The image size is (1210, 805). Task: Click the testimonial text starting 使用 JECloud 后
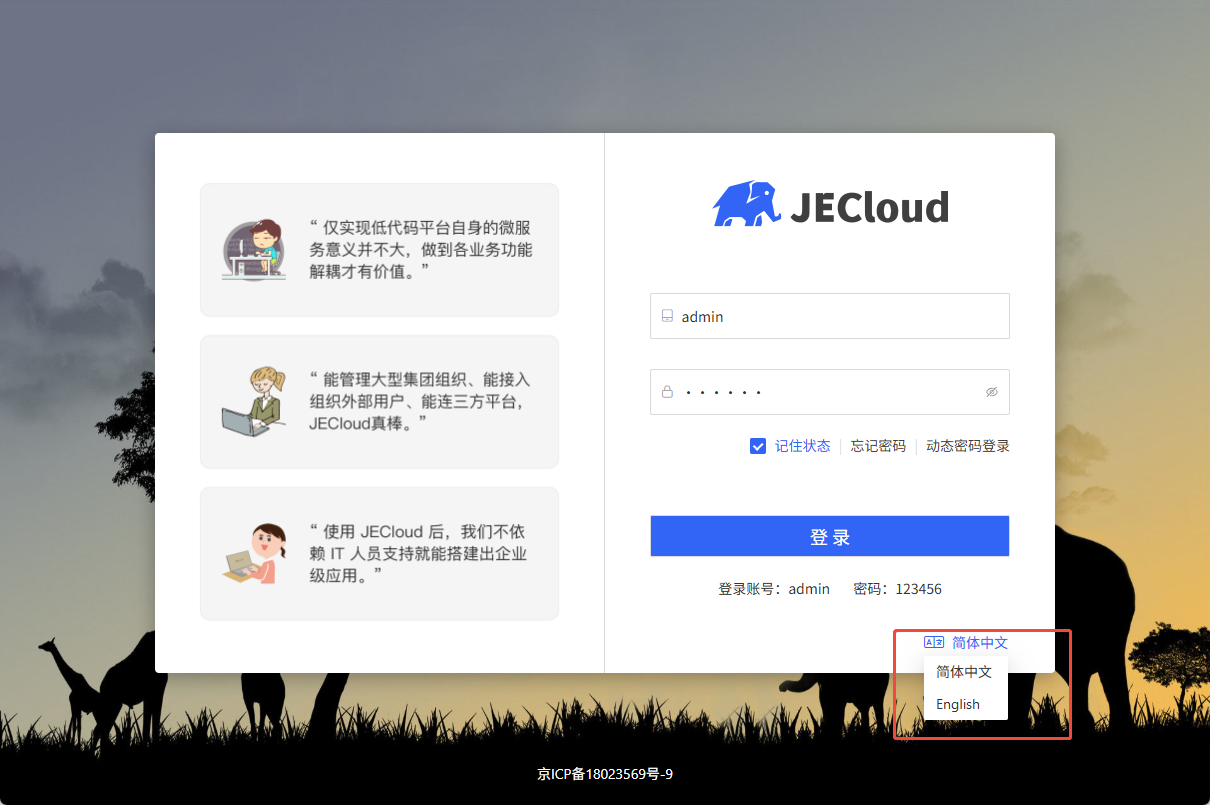[418, 554]
